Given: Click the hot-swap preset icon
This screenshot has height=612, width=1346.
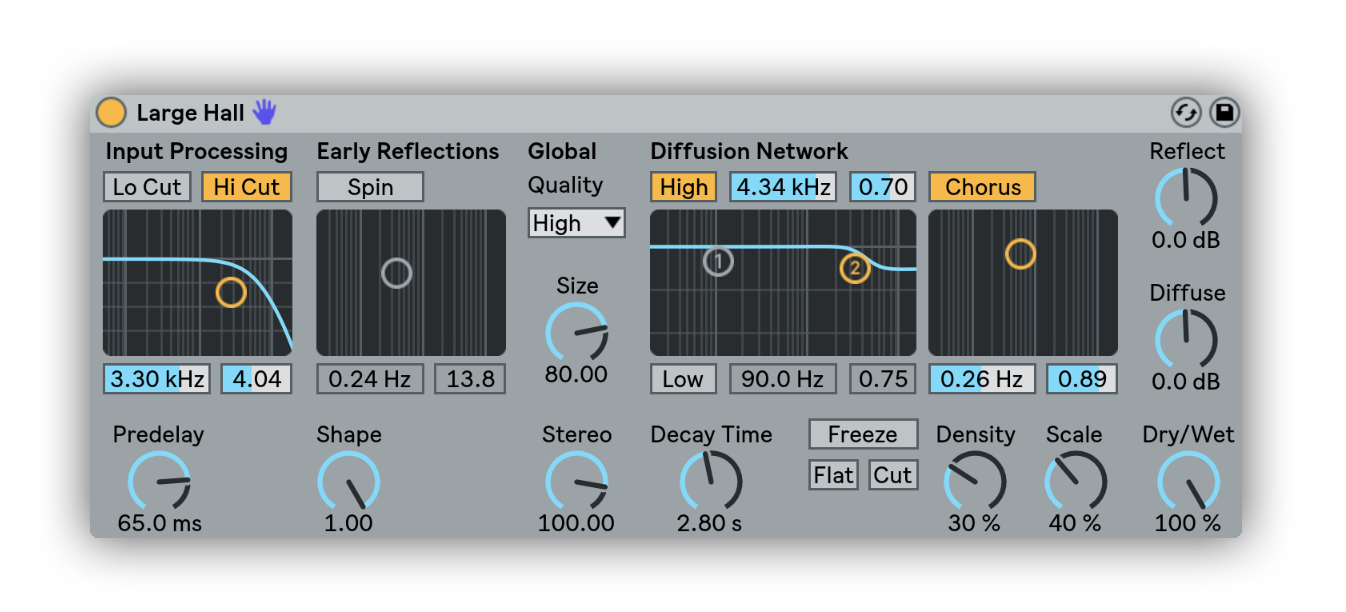Looking at the screenshot, I should tap(1185, 113).
